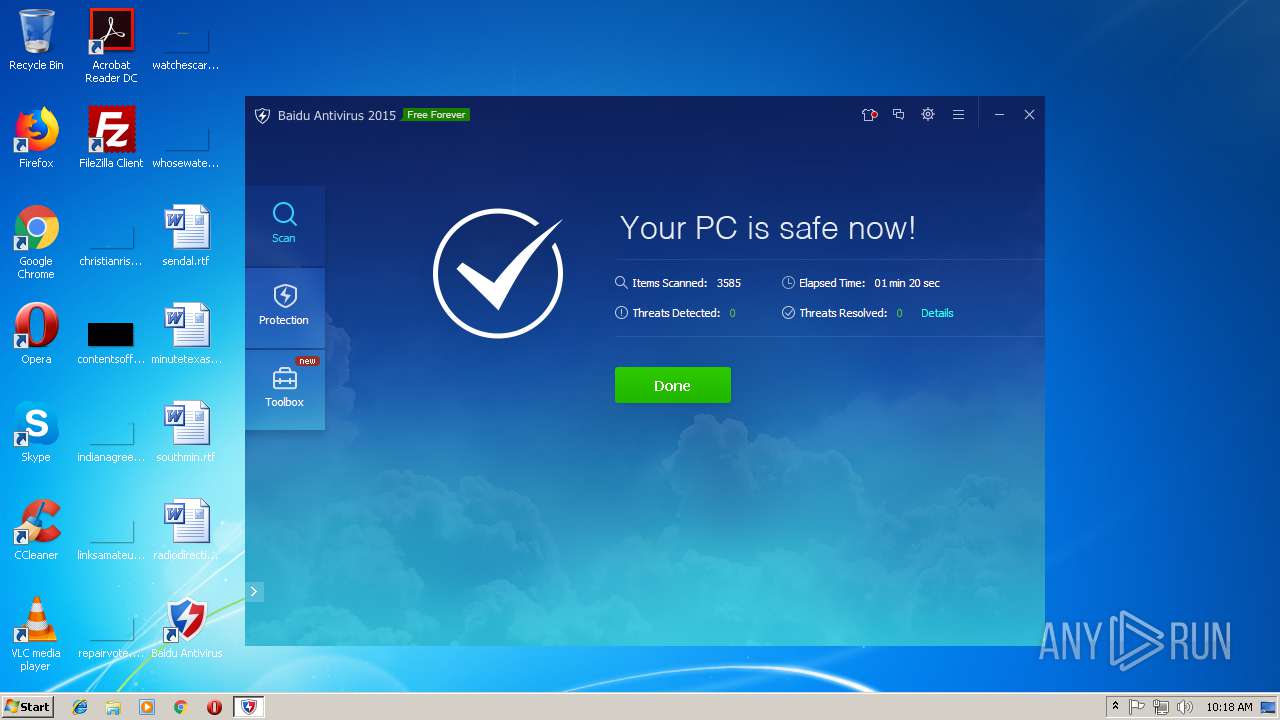Select the christianris desktop file
Screen dimensions: 1280x720
pos(111,242)
